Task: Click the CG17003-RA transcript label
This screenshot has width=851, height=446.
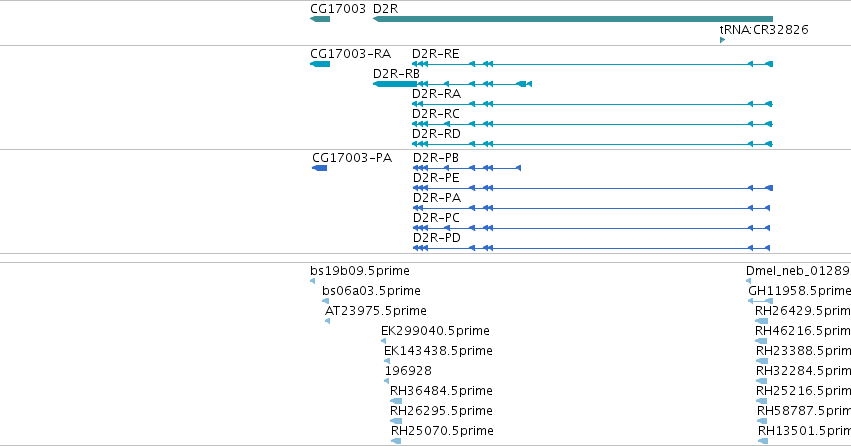Action: 351,54
